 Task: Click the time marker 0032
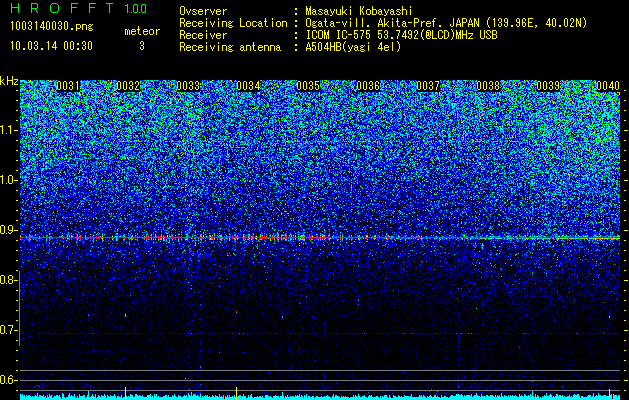[x=128, y=86]
